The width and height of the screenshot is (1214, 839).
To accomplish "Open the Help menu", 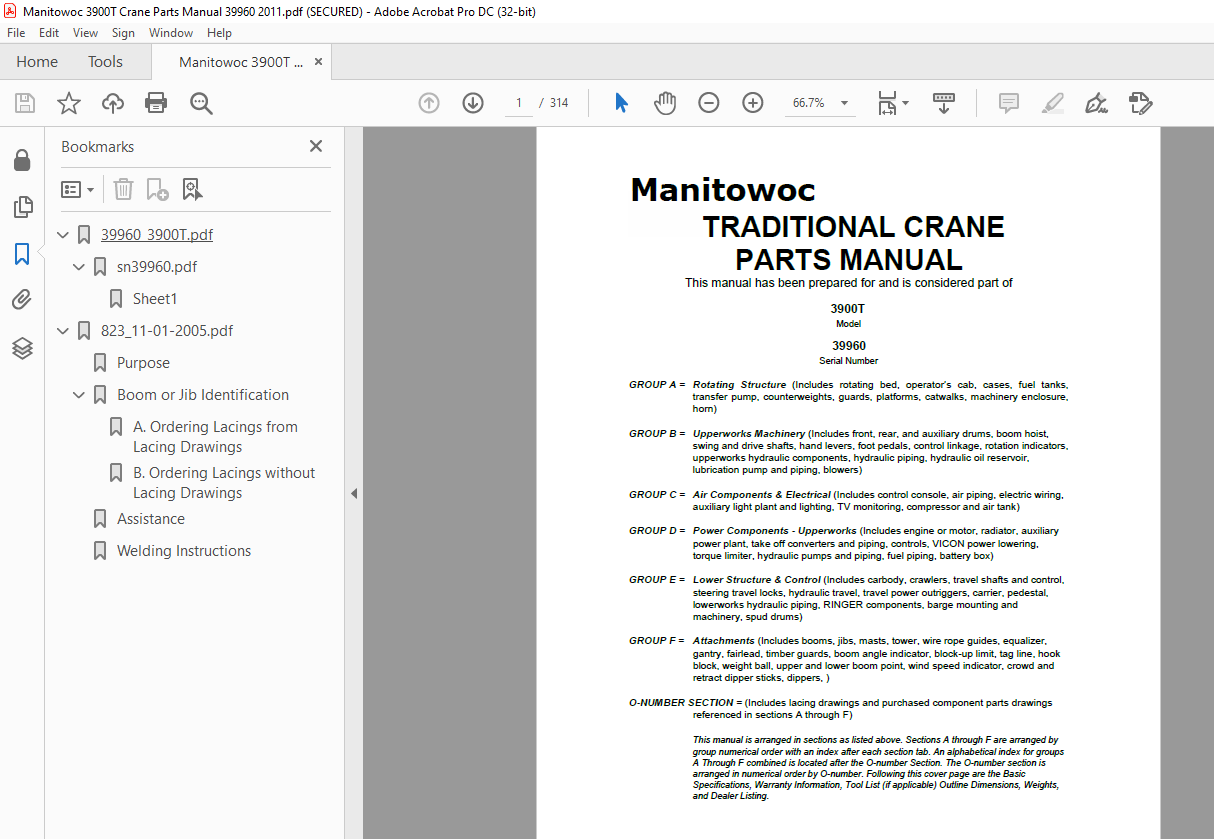I will click(219, 33).
